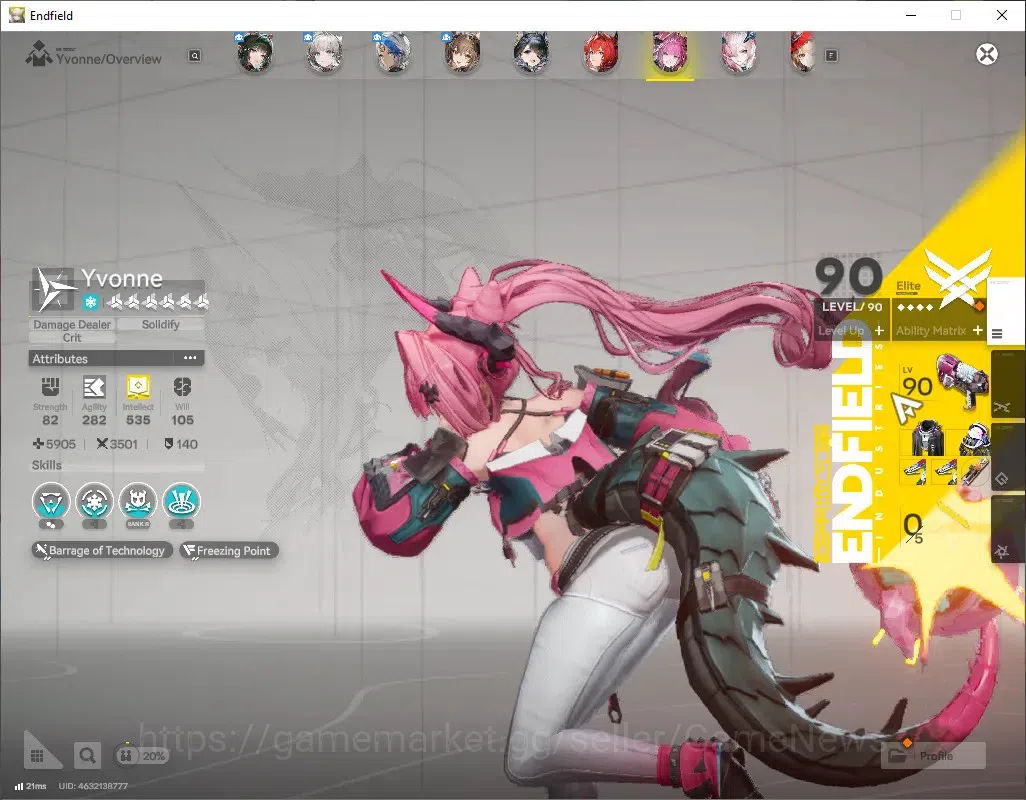Viewport: 1026px width, 800px height.
Task: Expand Attributes with the three-dots button
Action: point(190,358)
